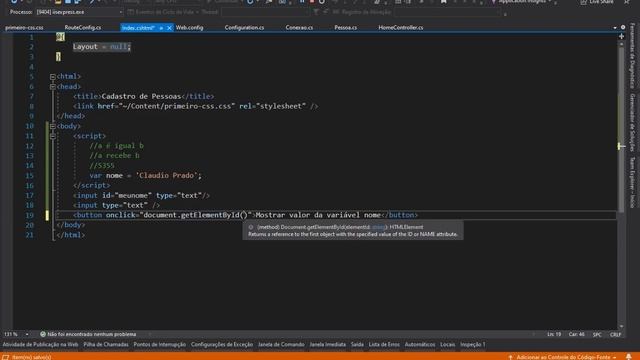Image resolution: width=640 pixels, height=360 pixels.
Task: Open the Janela Imediata panel
Action: [x=327, y=344]
